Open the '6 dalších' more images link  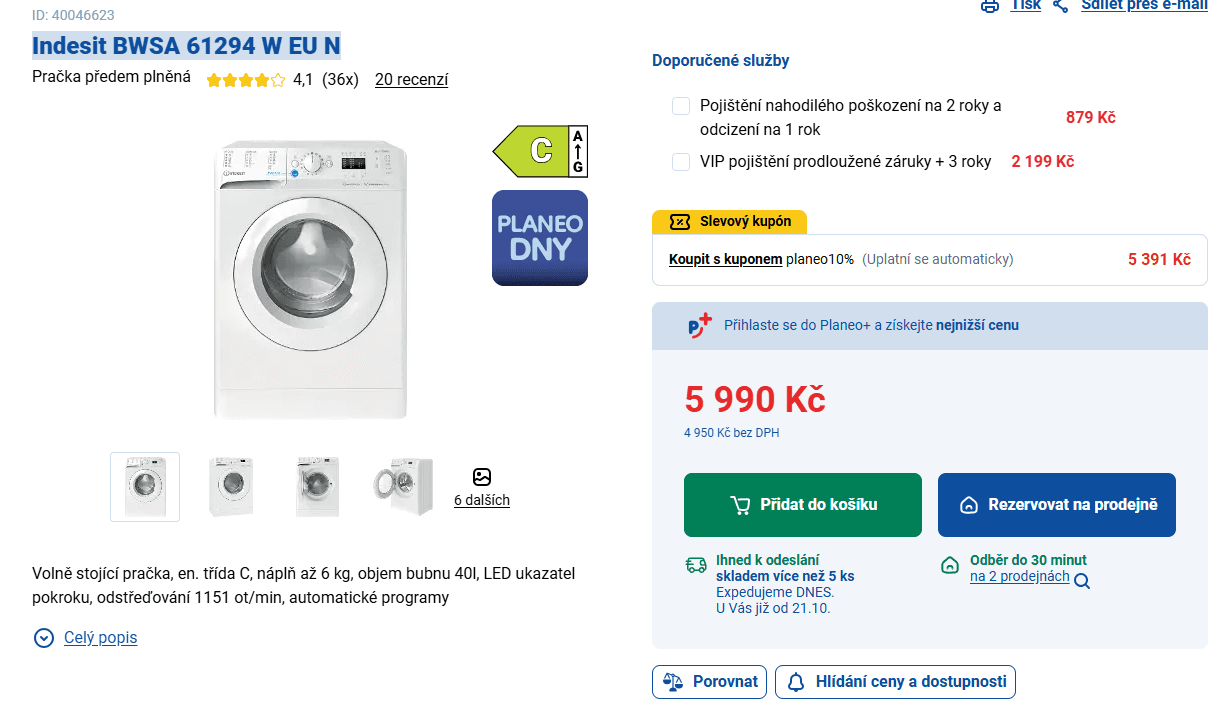pos(482,500)
